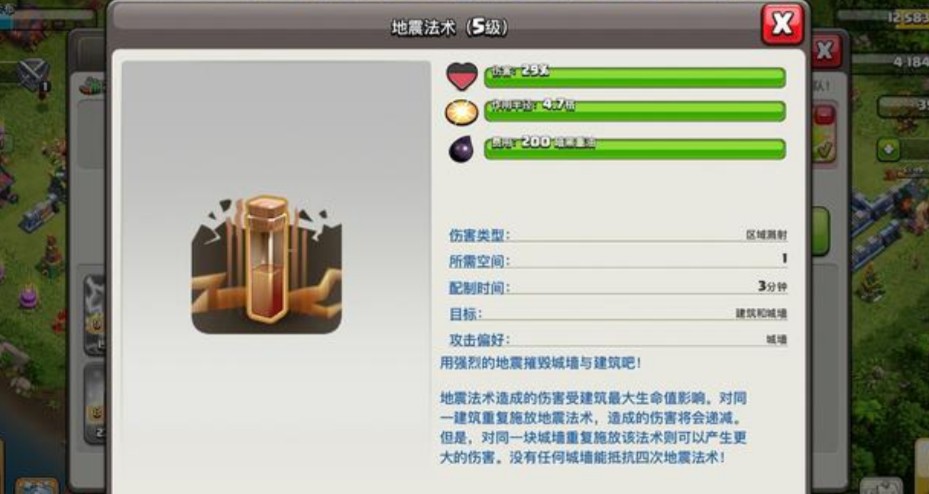Click the heart damage icon
The width and height of the screenshot is (929, 494).
coord(462,77)
